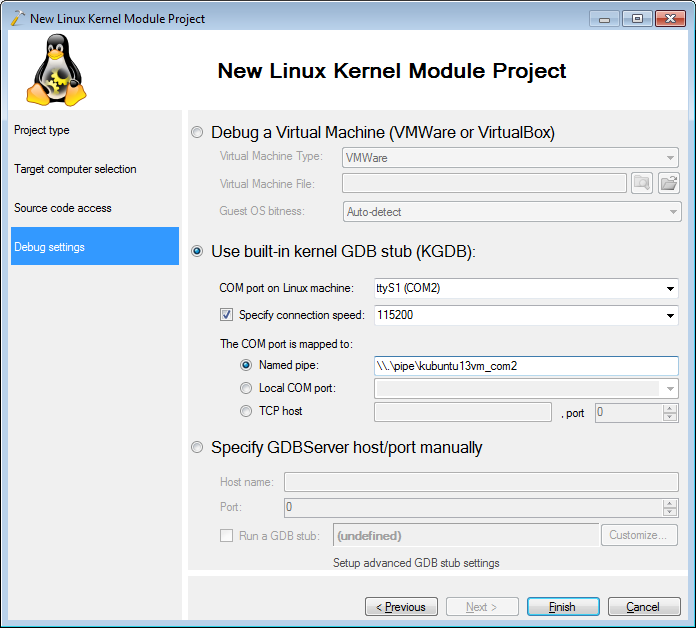696x628 pixels.
Task: Go to Source code access step
Action: 63,208
